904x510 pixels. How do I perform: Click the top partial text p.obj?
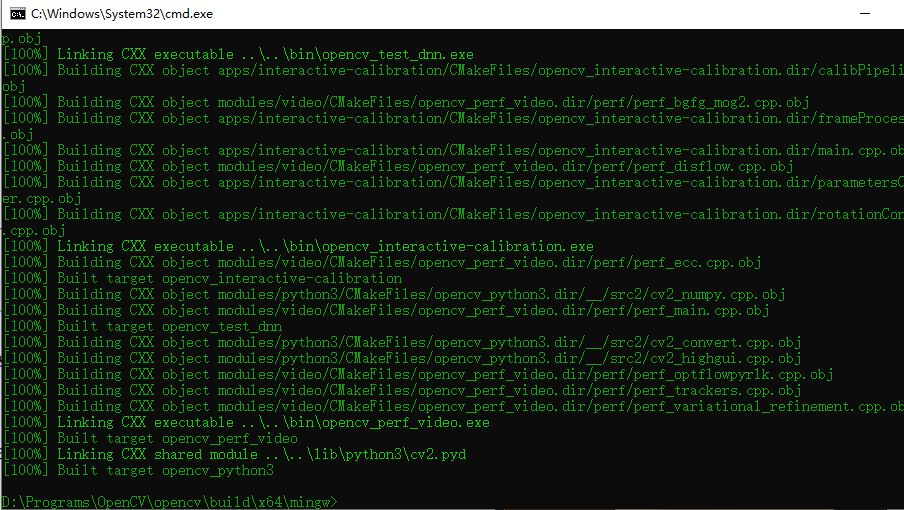tap(21, 39)
